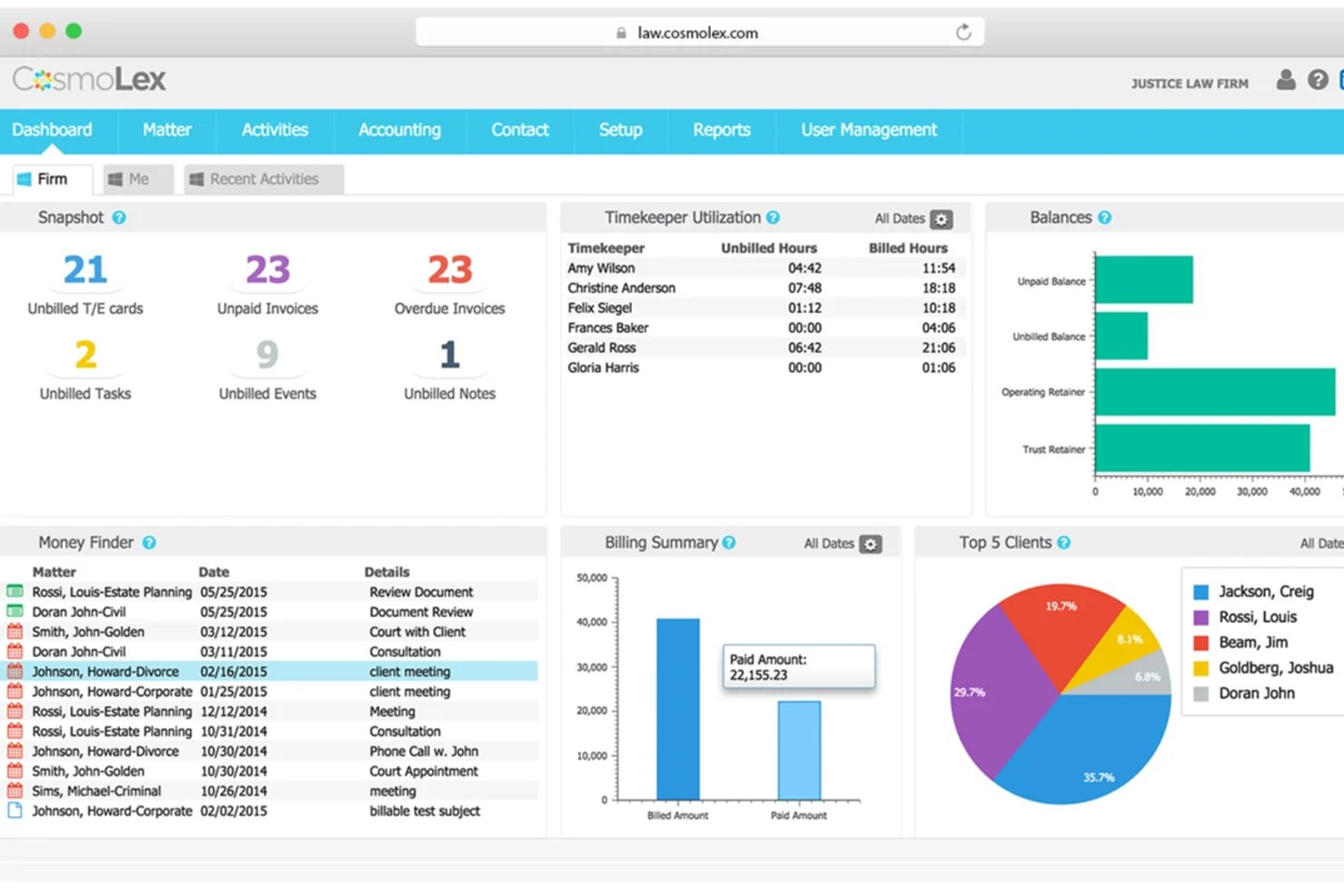Click the Unbilled Hours column header

(769, 248)
